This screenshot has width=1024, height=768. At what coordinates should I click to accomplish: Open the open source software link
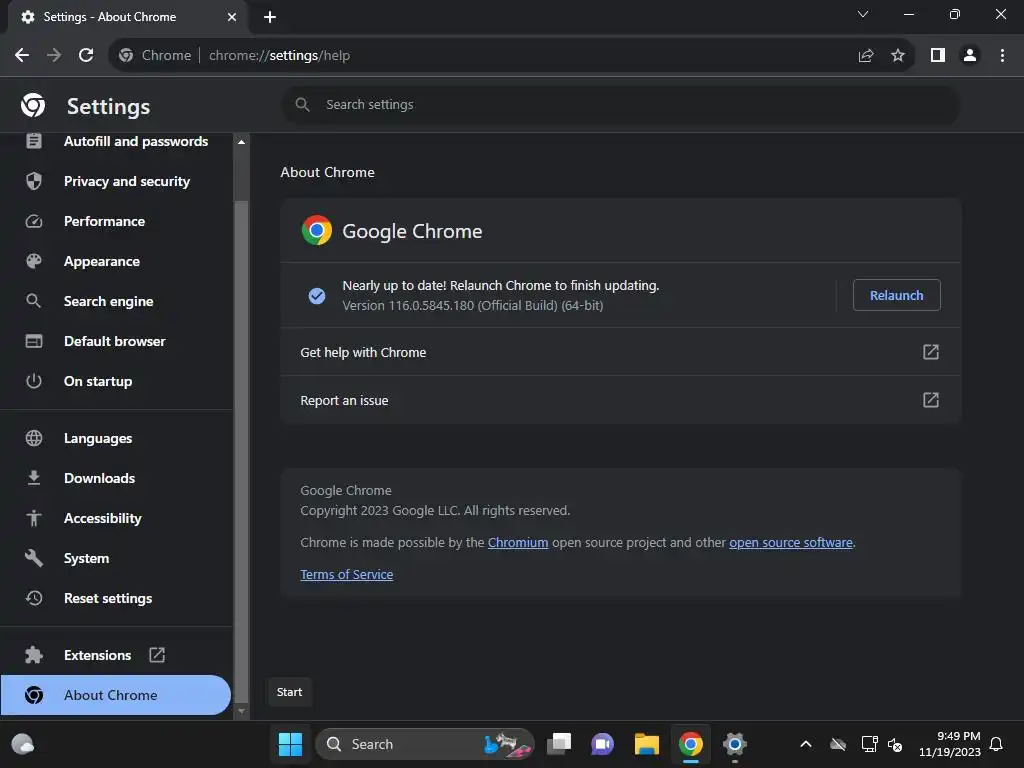click(x=791, y=543)
